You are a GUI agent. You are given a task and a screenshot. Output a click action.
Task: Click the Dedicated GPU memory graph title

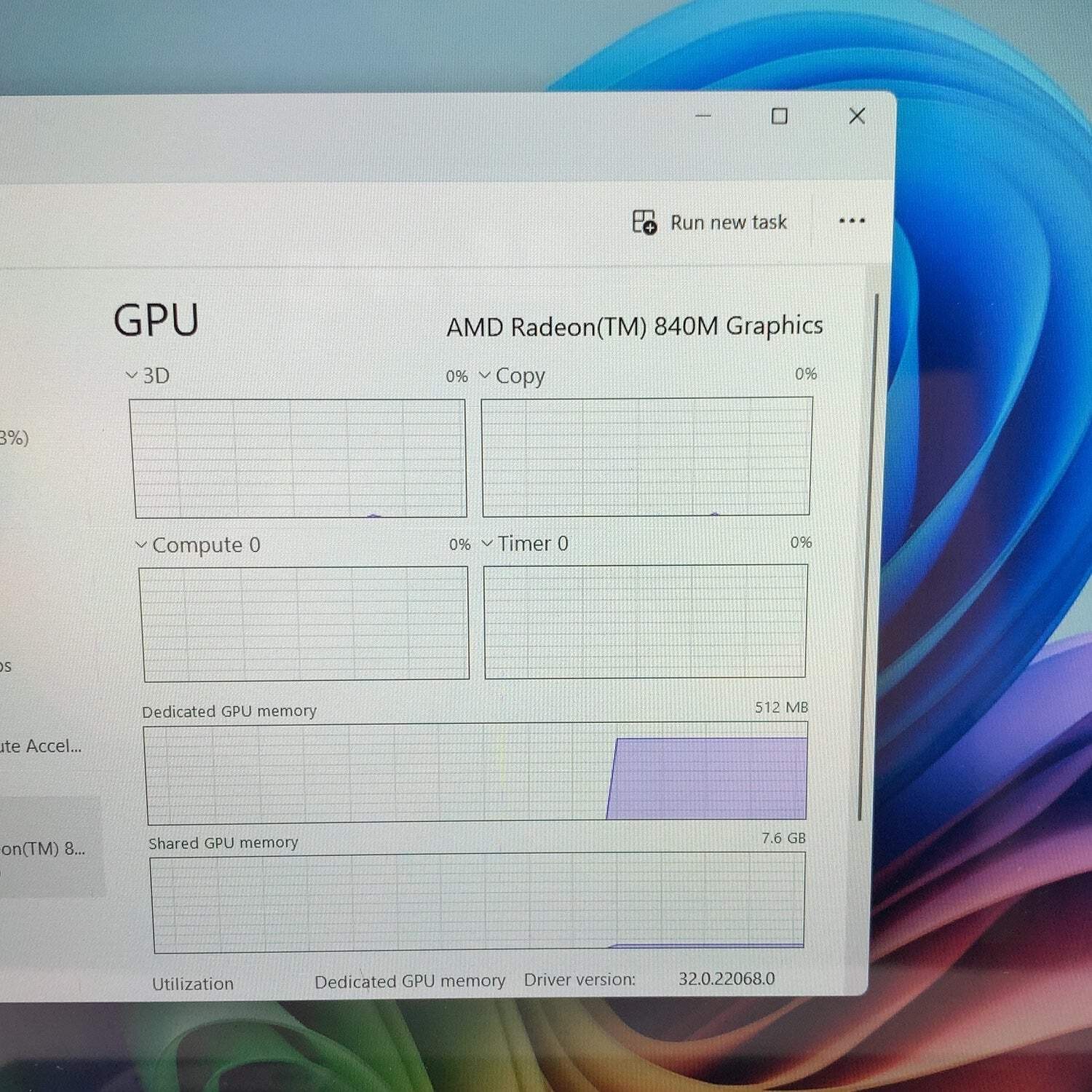[229, 711]
